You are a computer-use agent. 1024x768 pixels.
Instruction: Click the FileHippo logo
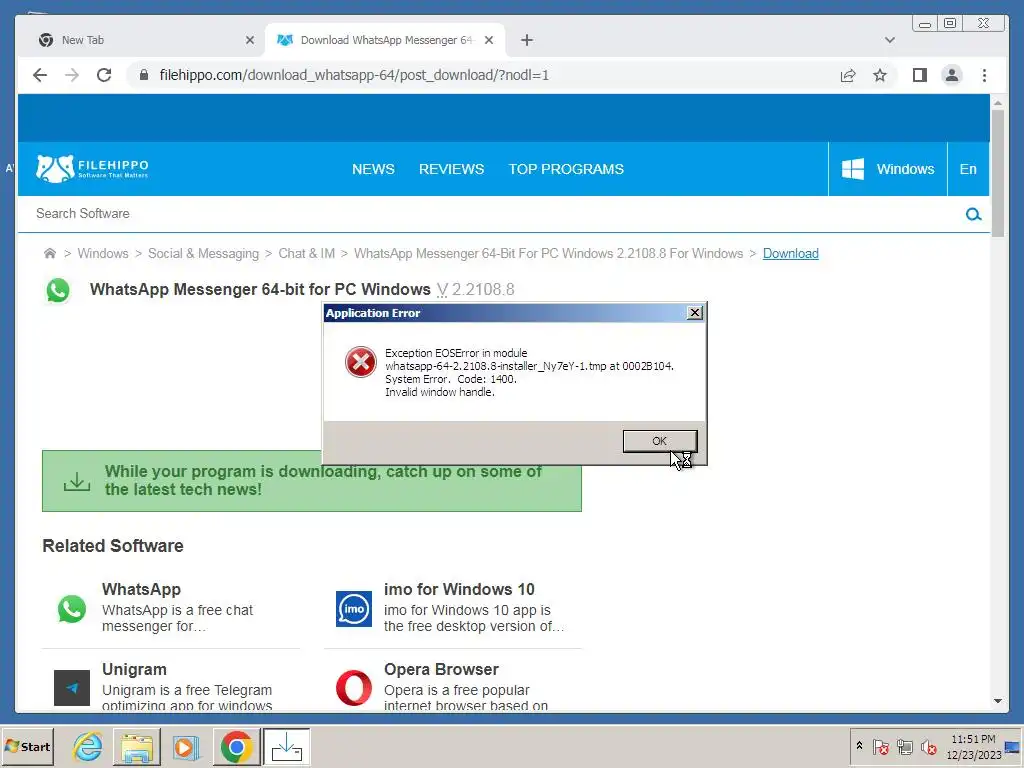tap(92, 168)
